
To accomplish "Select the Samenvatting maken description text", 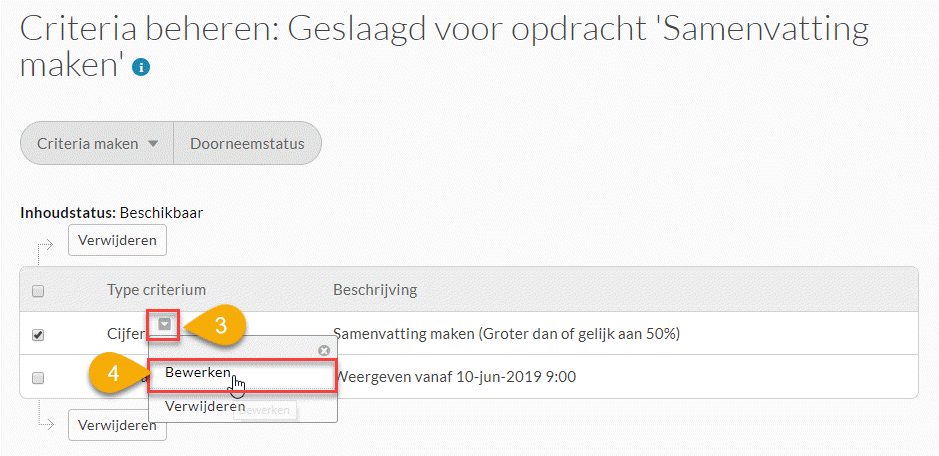I will coord(507,333).
